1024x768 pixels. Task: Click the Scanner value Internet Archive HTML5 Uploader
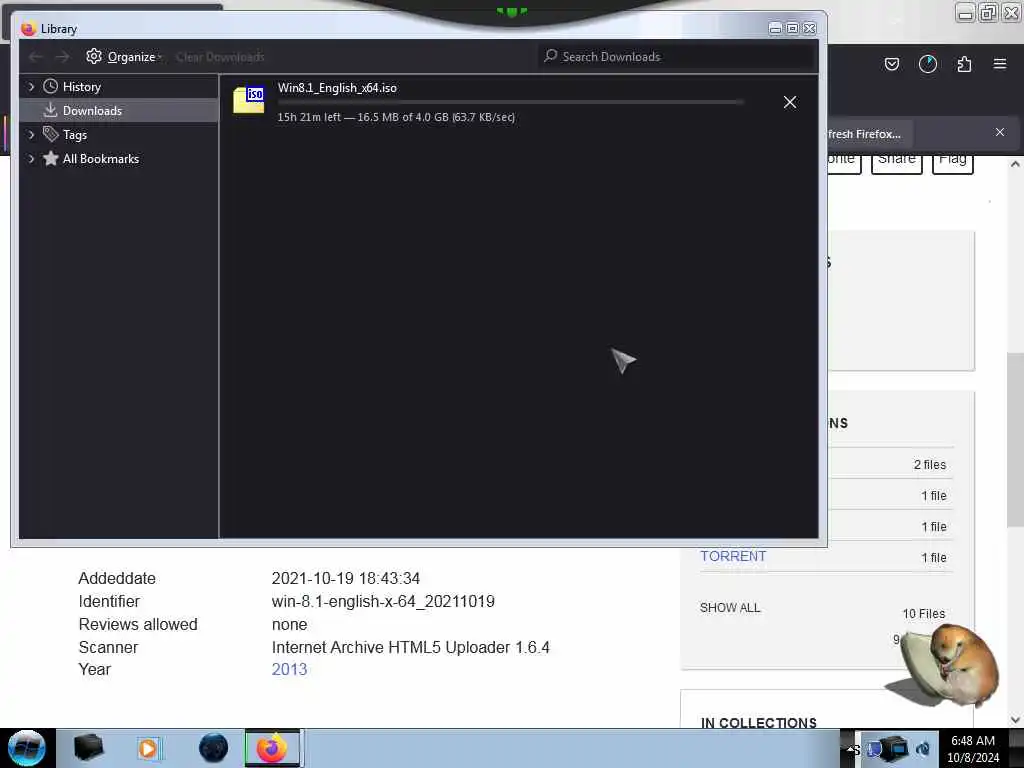(410, 647)
